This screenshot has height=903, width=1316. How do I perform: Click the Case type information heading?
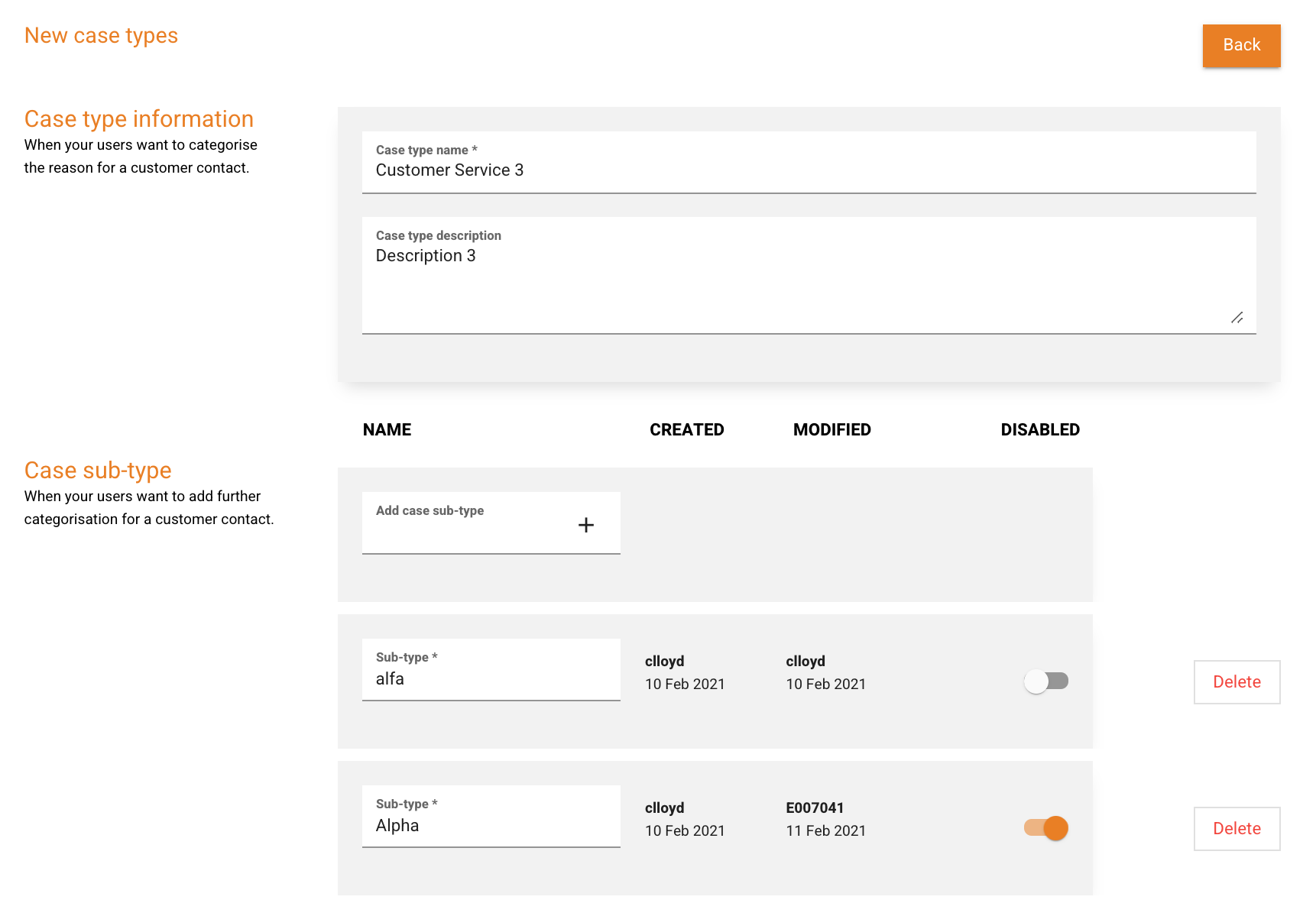pos(138,119)
